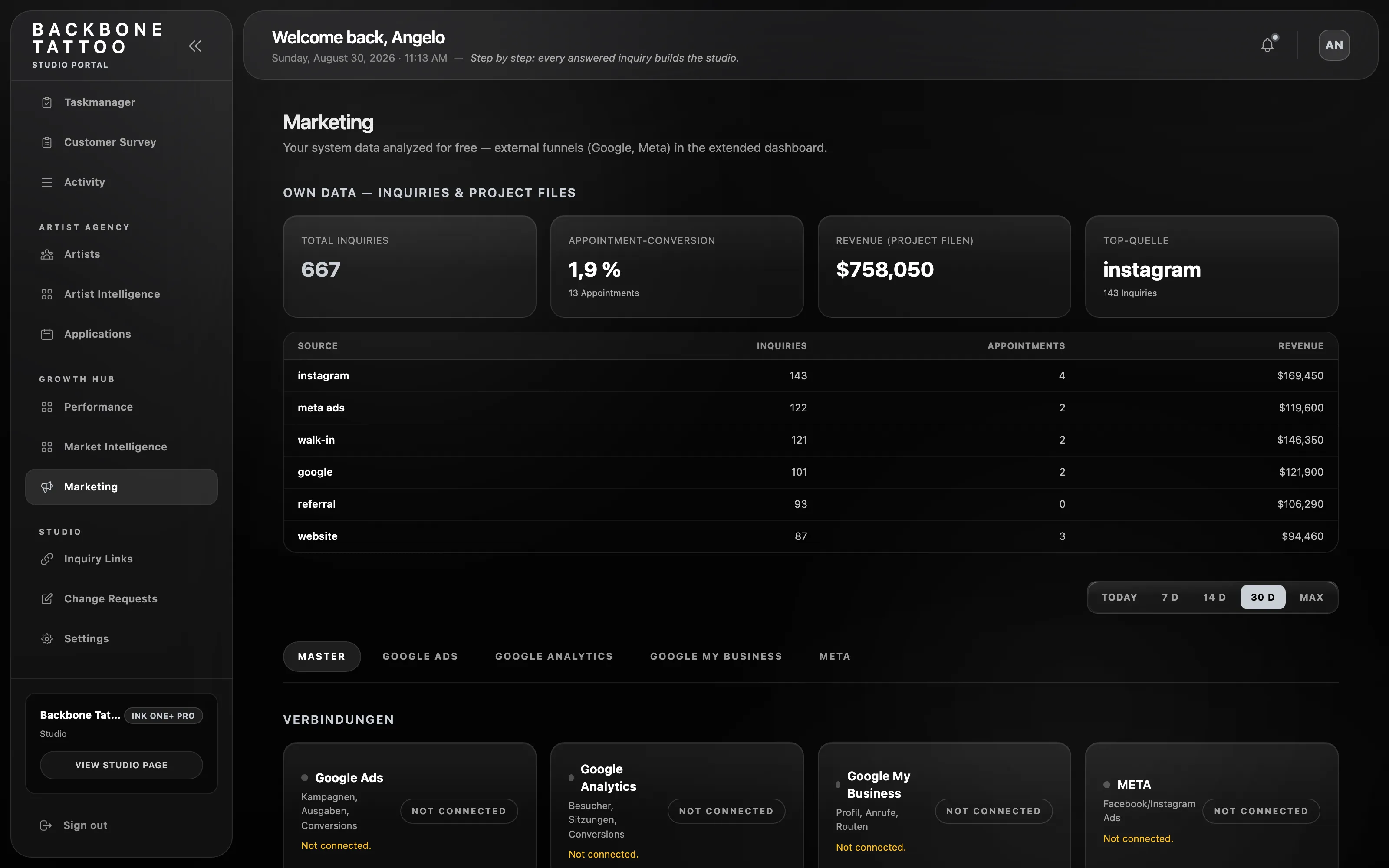Screen dimensions: 1389x868
Task: Click inquiries value 122 for meta ads
Action: point(798,408)
